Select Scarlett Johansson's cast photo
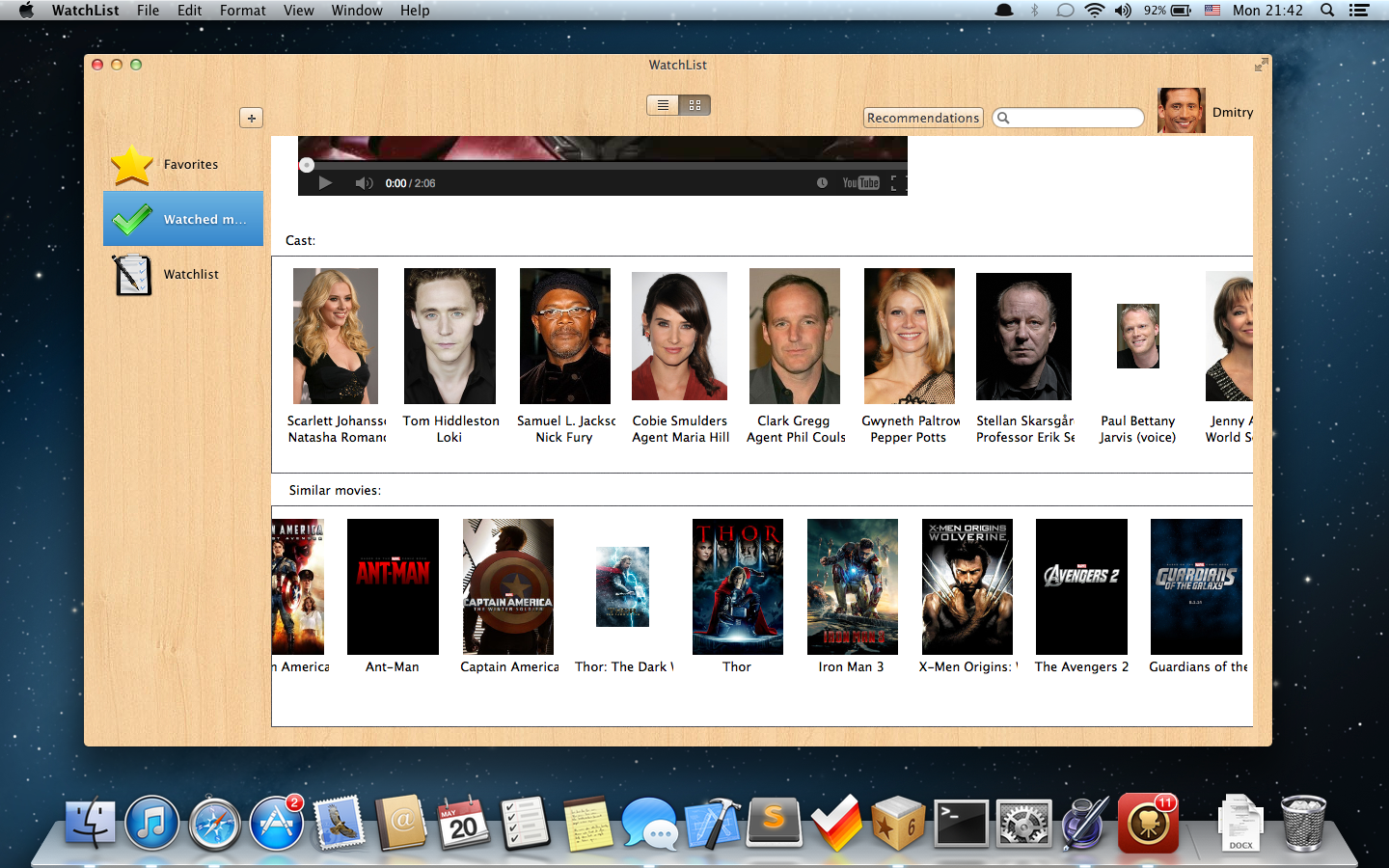Viewport: 1389px width, 868px height. [336, 336]
